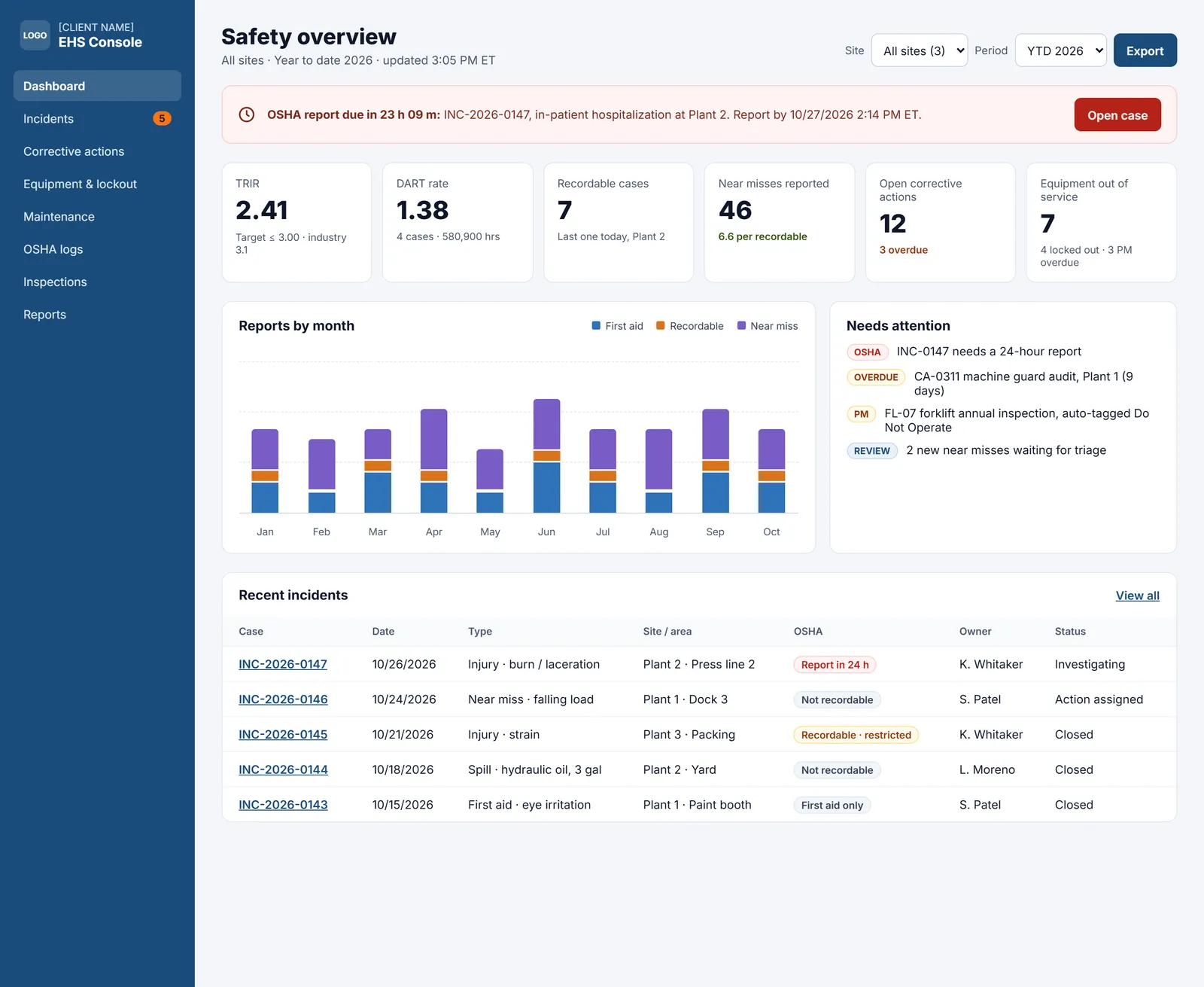Open Maintenance section

[97, 216]
